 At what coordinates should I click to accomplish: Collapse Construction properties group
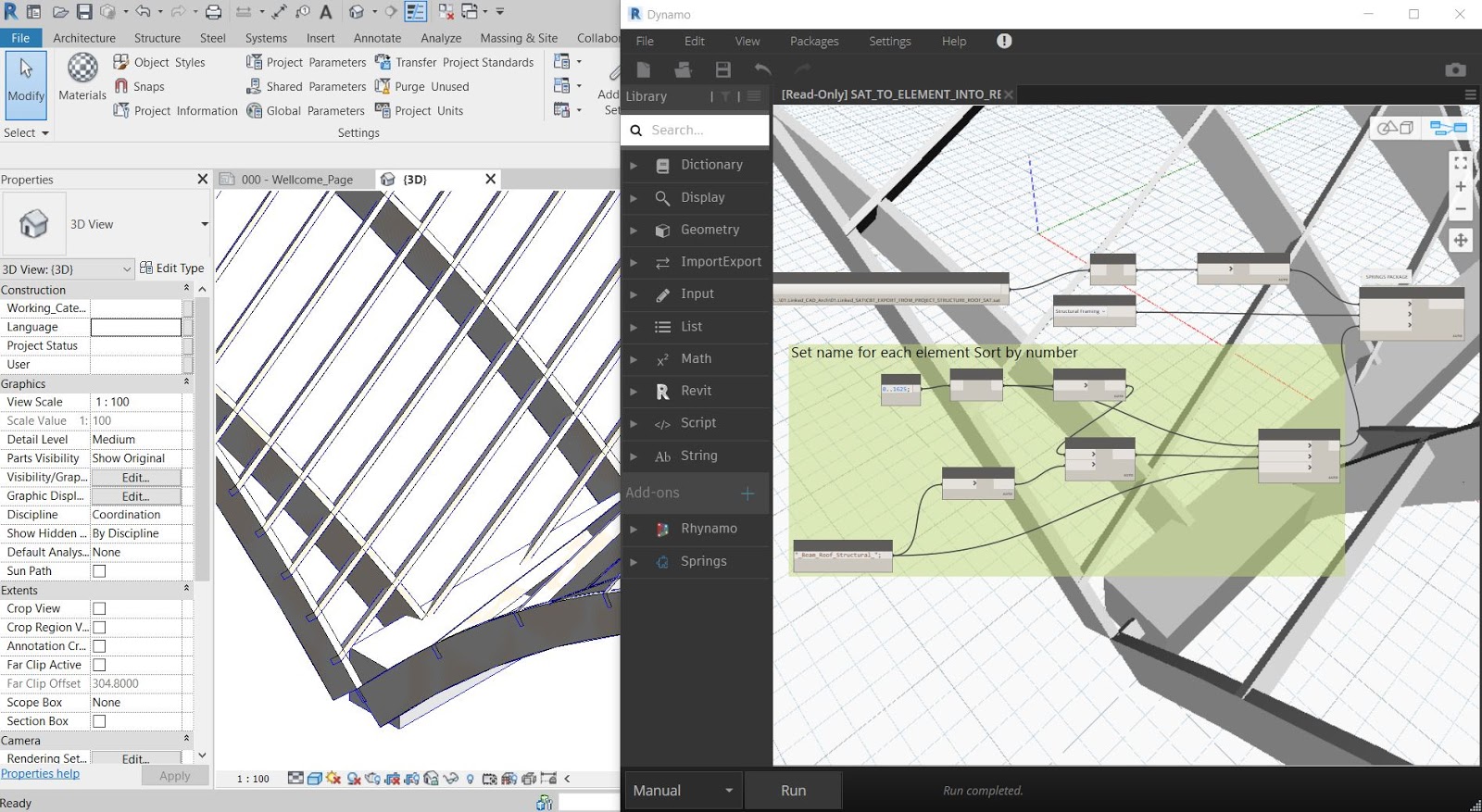[x=186, y=289]
